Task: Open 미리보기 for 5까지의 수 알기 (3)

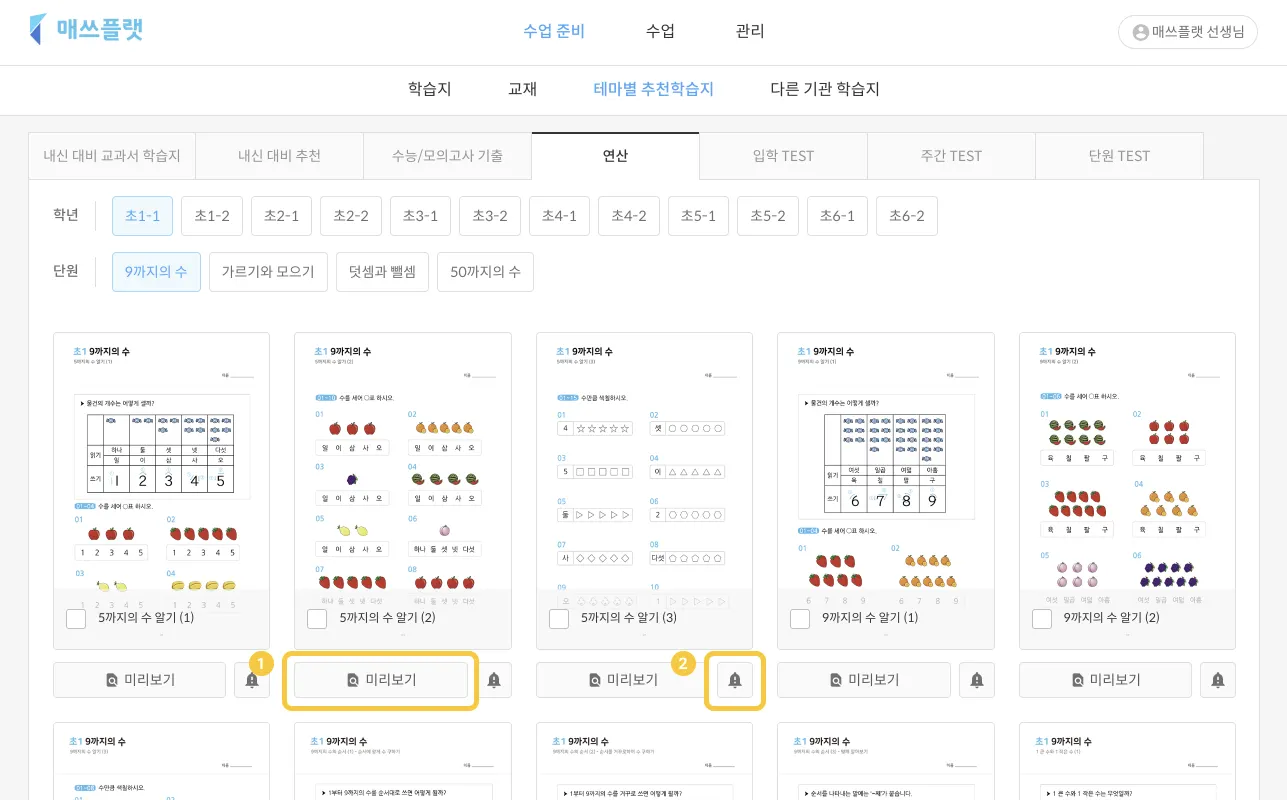Action: (622, 680)
